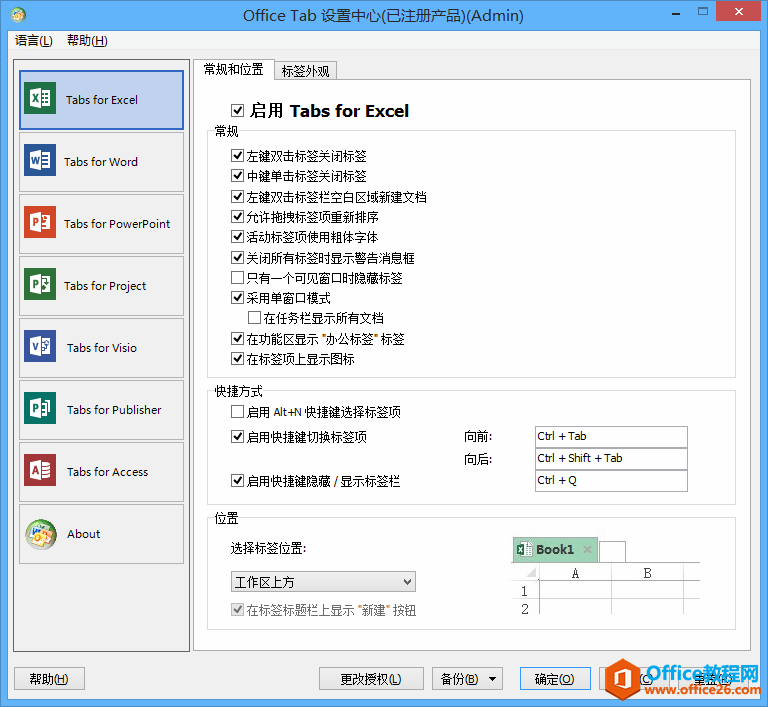This screenshot has width=768, height=707.
Task: Toggle 在标签标题栏上显示新建按钮 checkbox
Action: point(238,610)
